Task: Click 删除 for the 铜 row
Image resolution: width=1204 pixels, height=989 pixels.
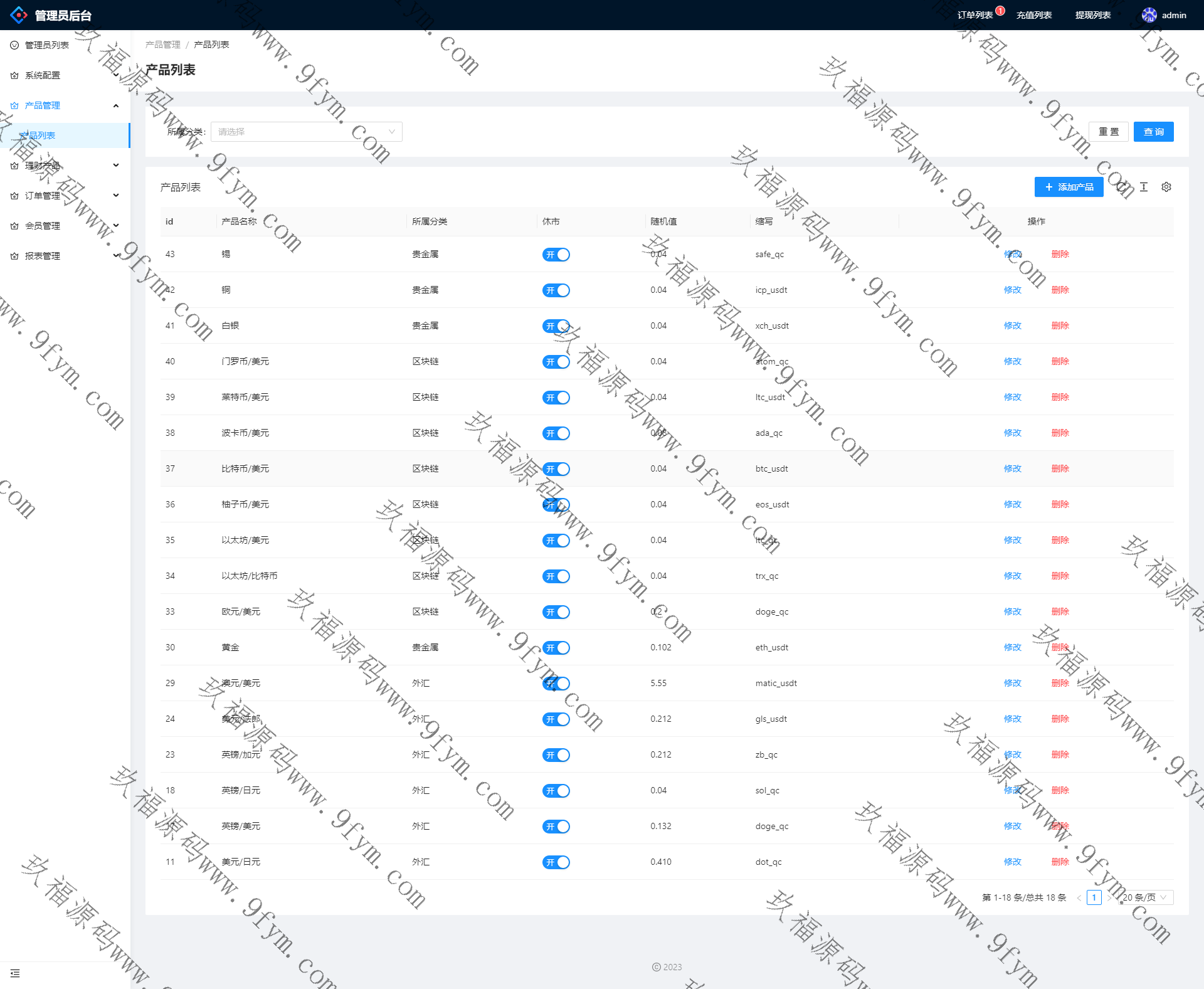Action: (x=1060, y=290)
